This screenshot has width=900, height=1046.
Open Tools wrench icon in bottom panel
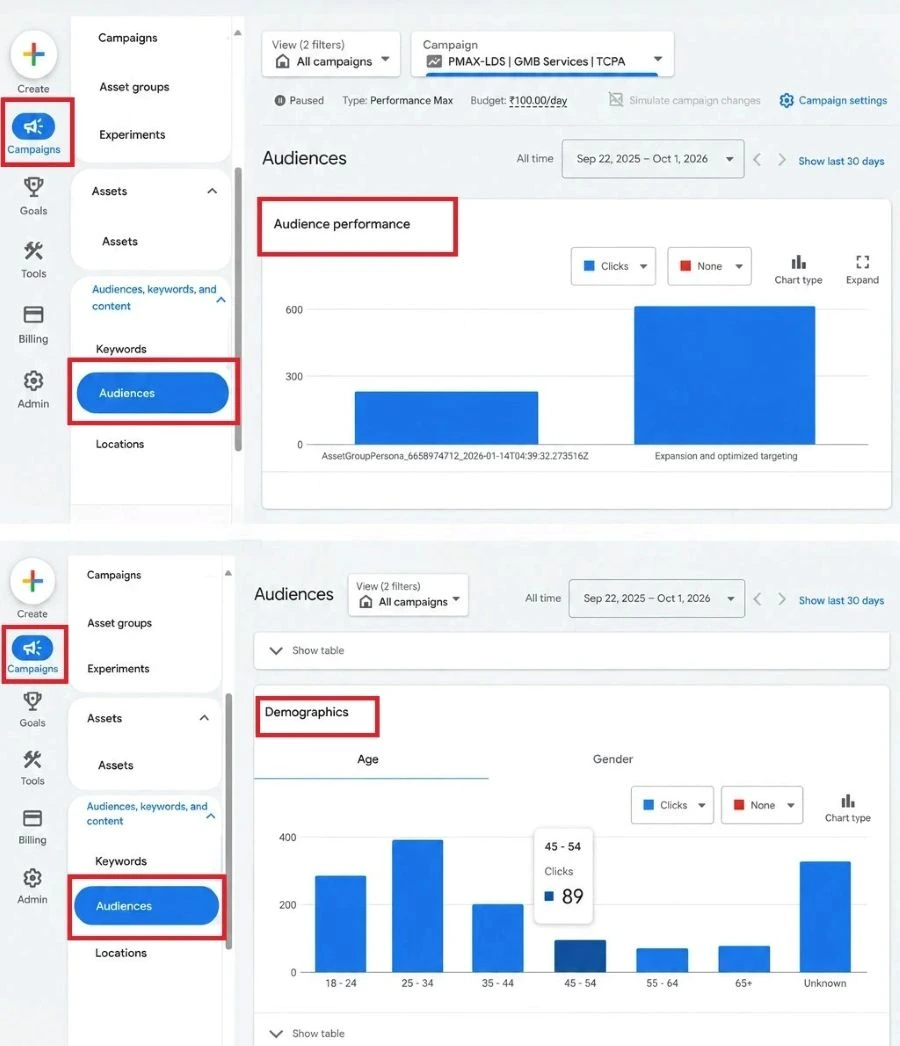[x=32, y=759]
